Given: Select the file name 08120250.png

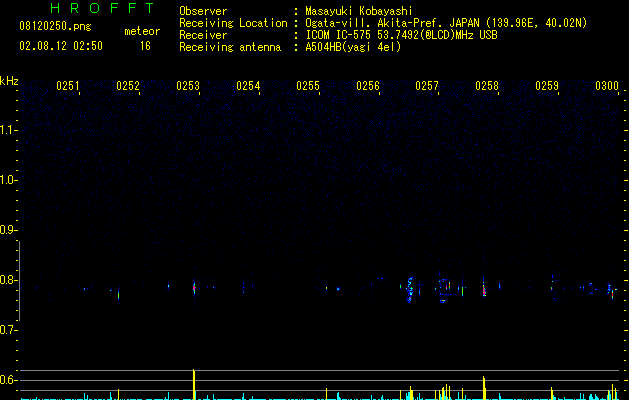Looking at the screenshot, I should tap(55, 26).
